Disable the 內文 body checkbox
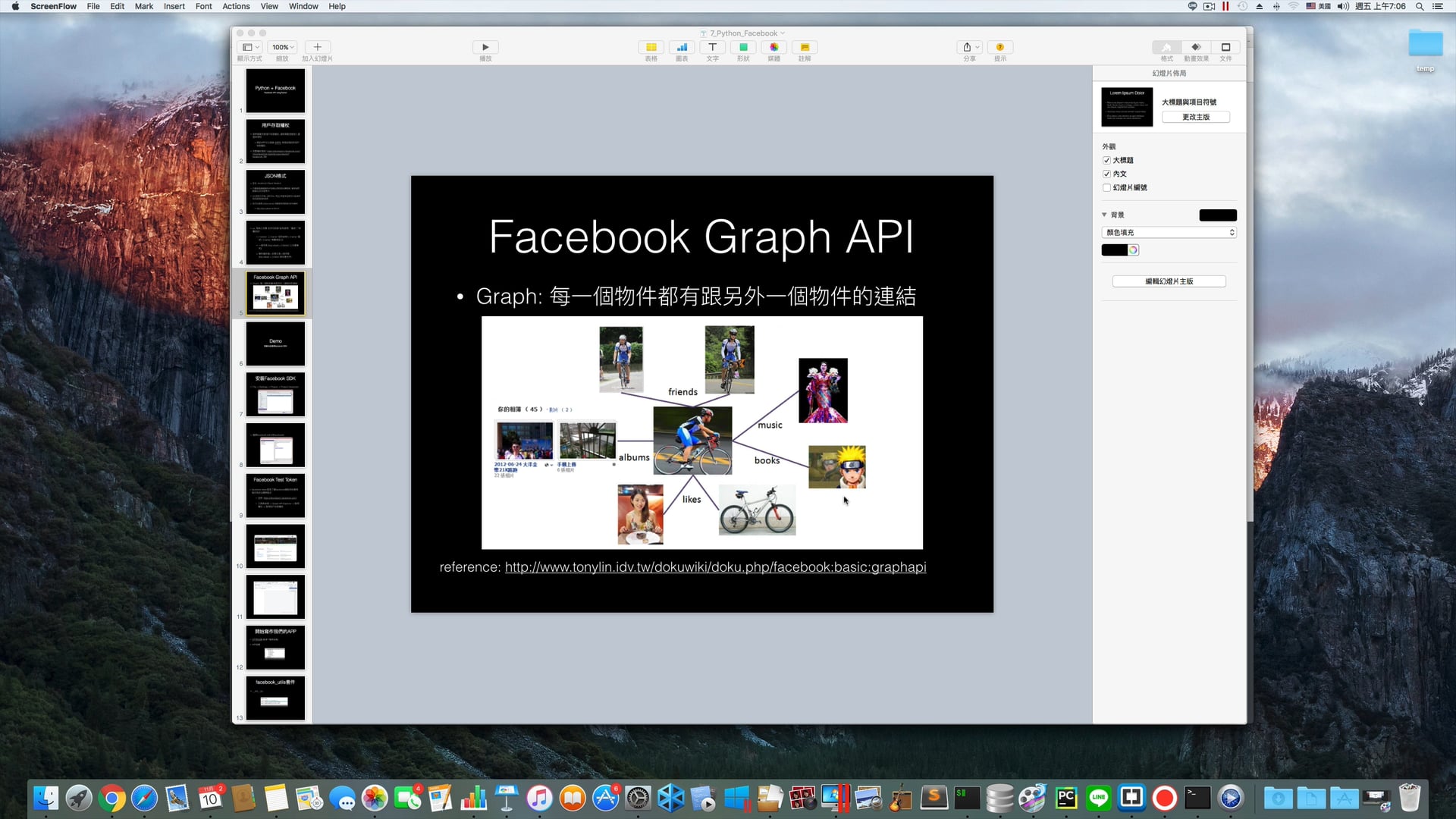 pos(1107,174)
